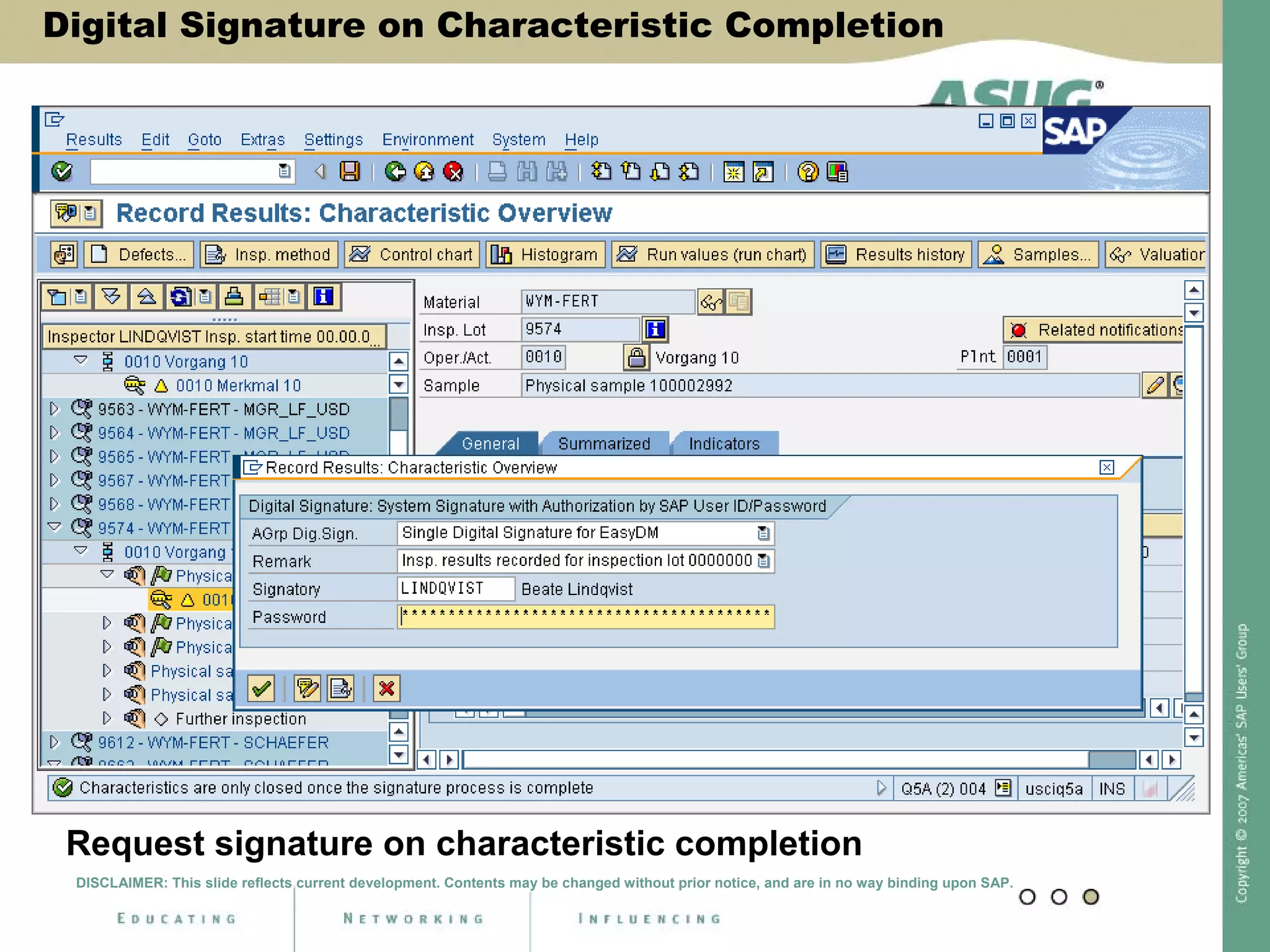The width and height of the screenshot is (1270, 952).
Task: Click the green checkmark Enter icon in toolbar
Action: 62,171
